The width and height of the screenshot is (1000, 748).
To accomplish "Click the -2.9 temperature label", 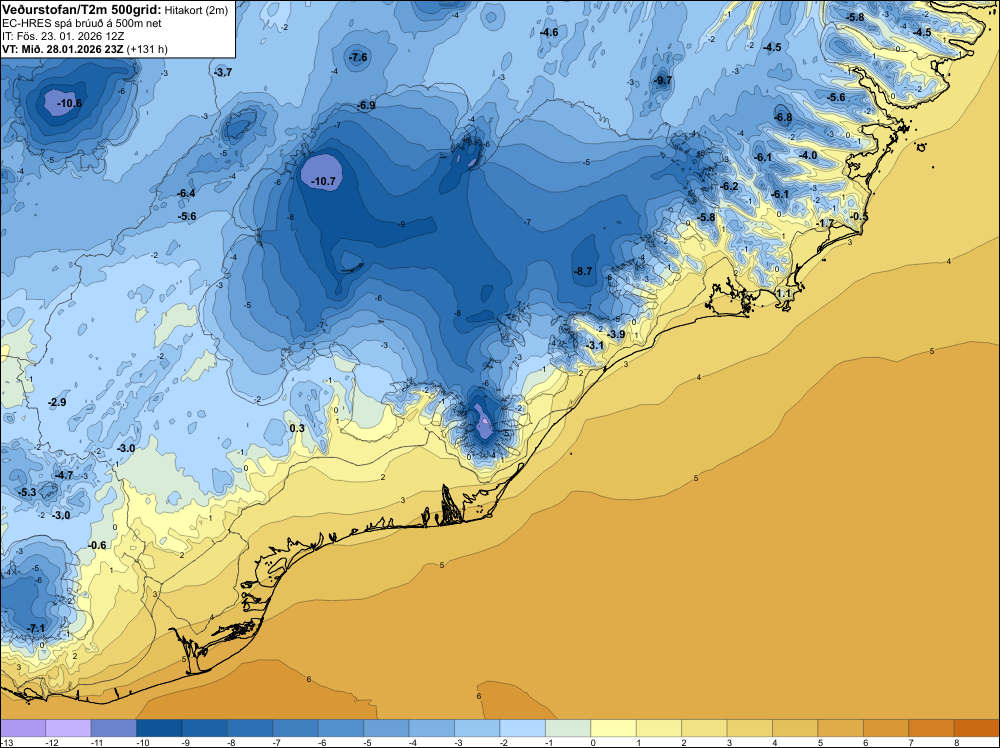I will tap(57, 402).
